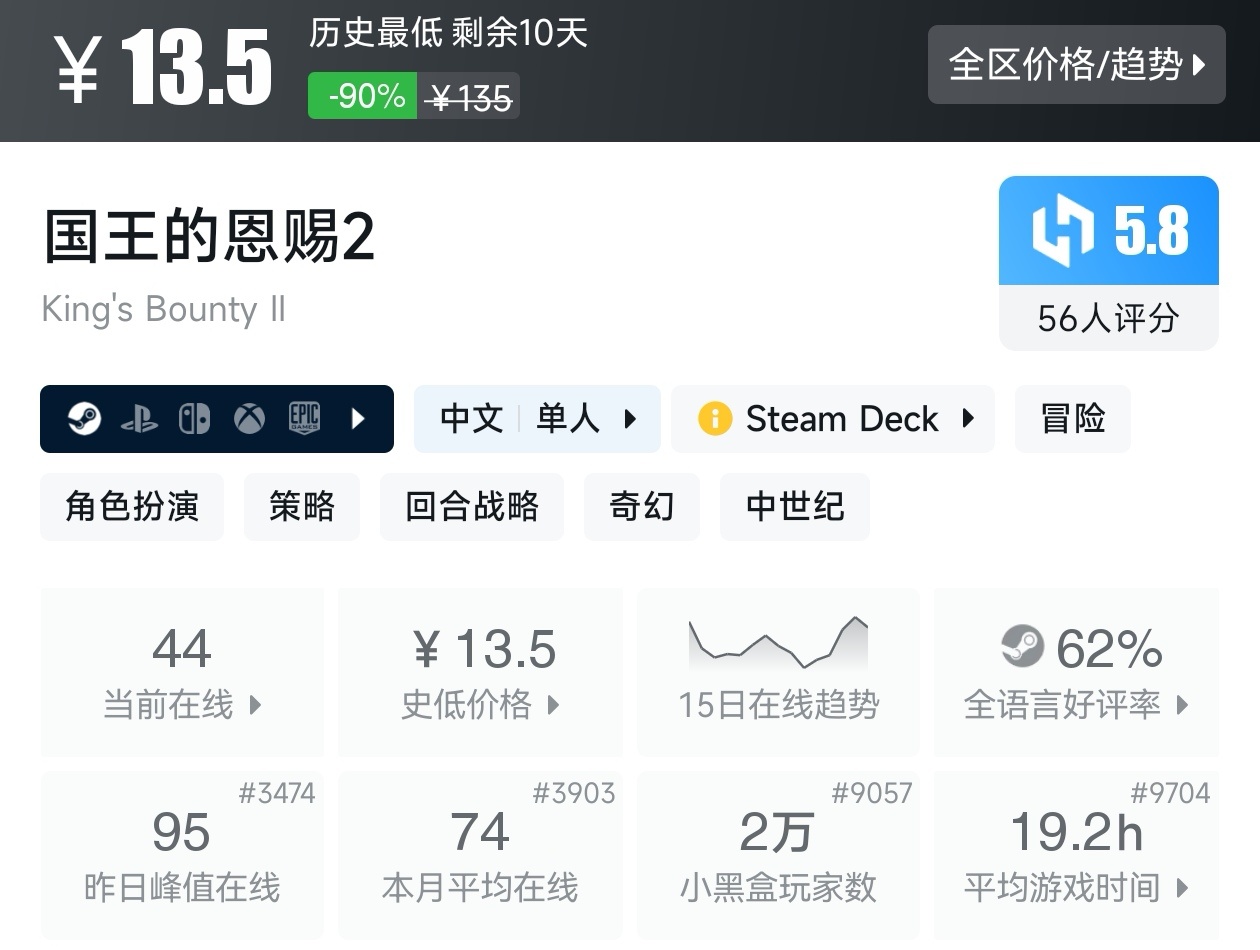
Task: Click the PlayStation platform icon
Action: click(x=139, y=420)
